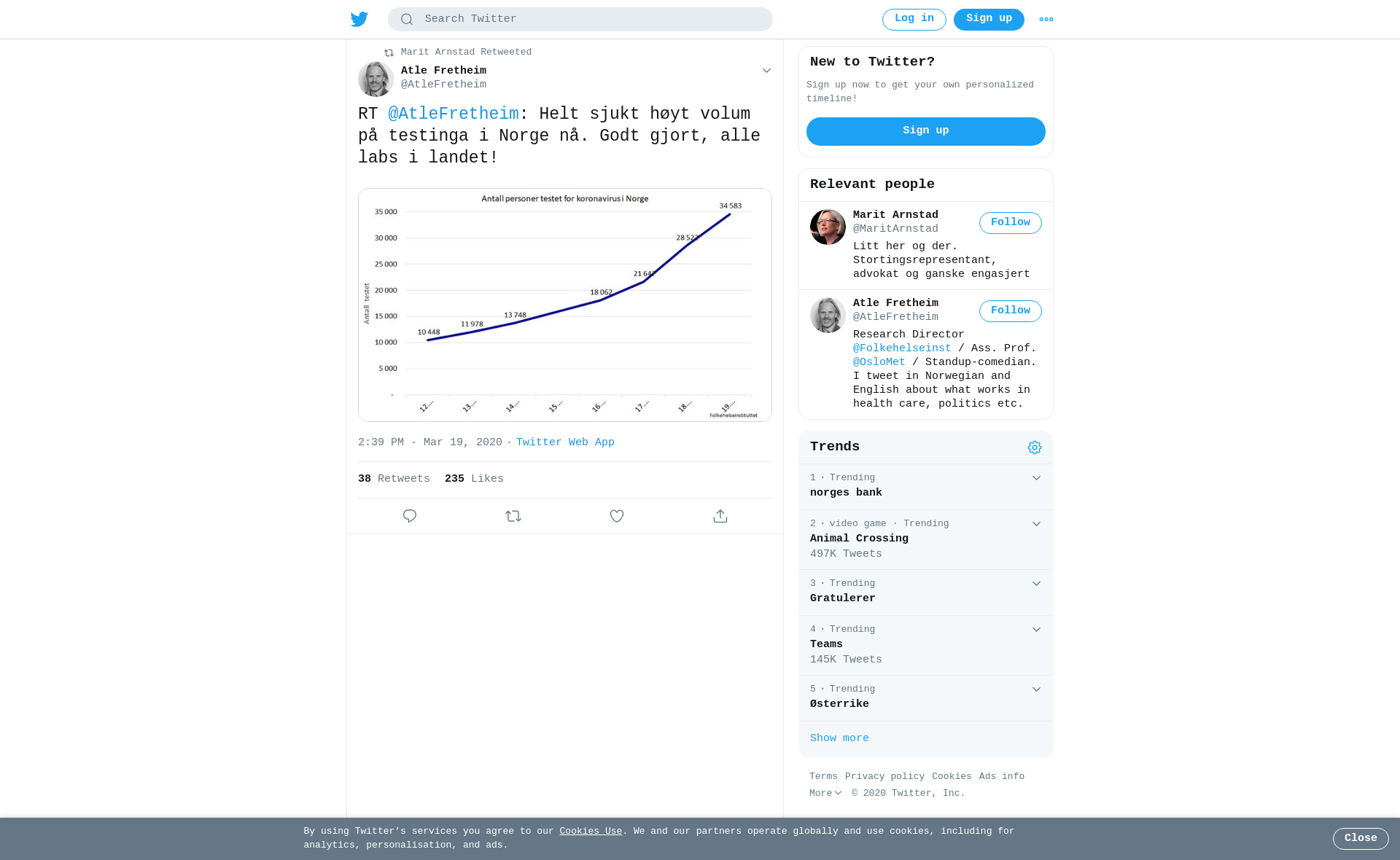
Task: Open the More footer dropdown
Action: [x=825, y=793]
